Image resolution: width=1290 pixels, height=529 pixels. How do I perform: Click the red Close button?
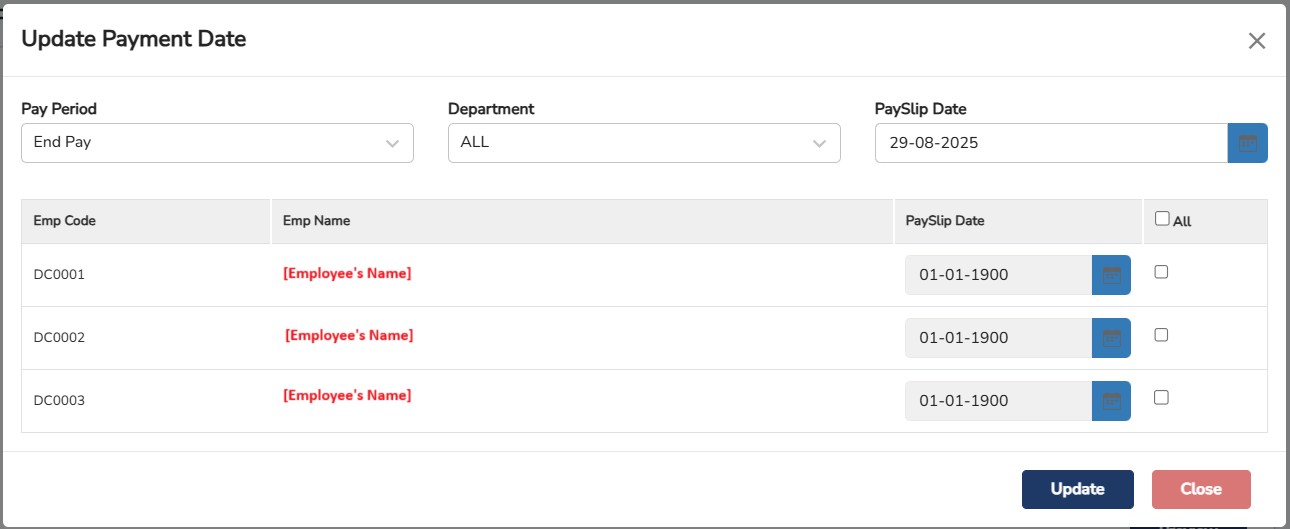(1200, 489)
